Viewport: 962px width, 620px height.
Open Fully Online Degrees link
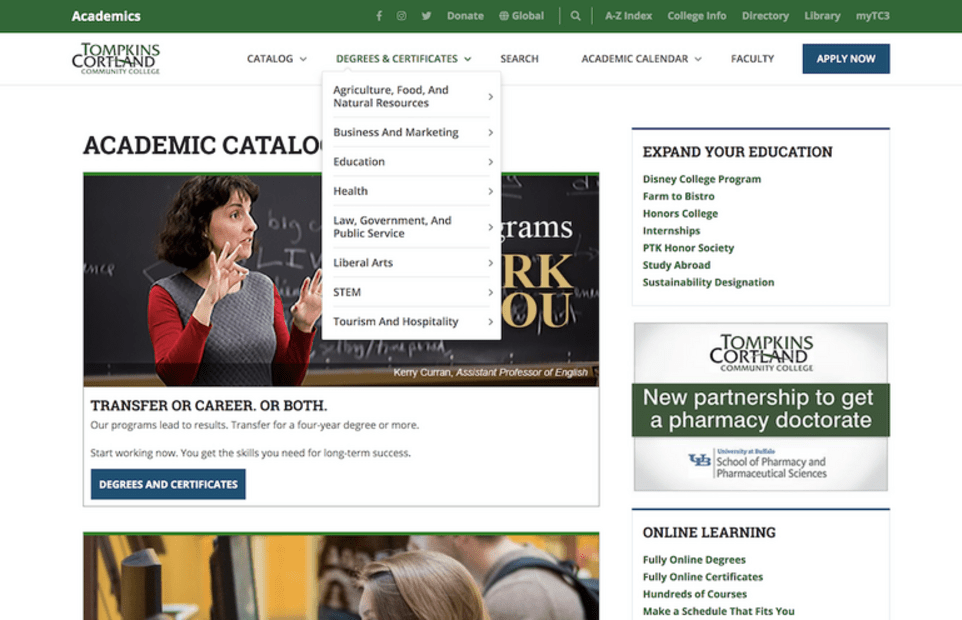tap(694, 559)
